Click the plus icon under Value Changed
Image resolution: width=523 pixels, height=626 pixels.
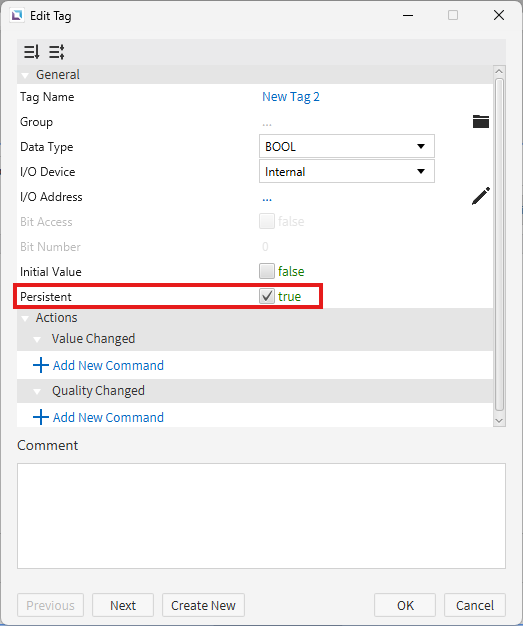coord(41,365)
